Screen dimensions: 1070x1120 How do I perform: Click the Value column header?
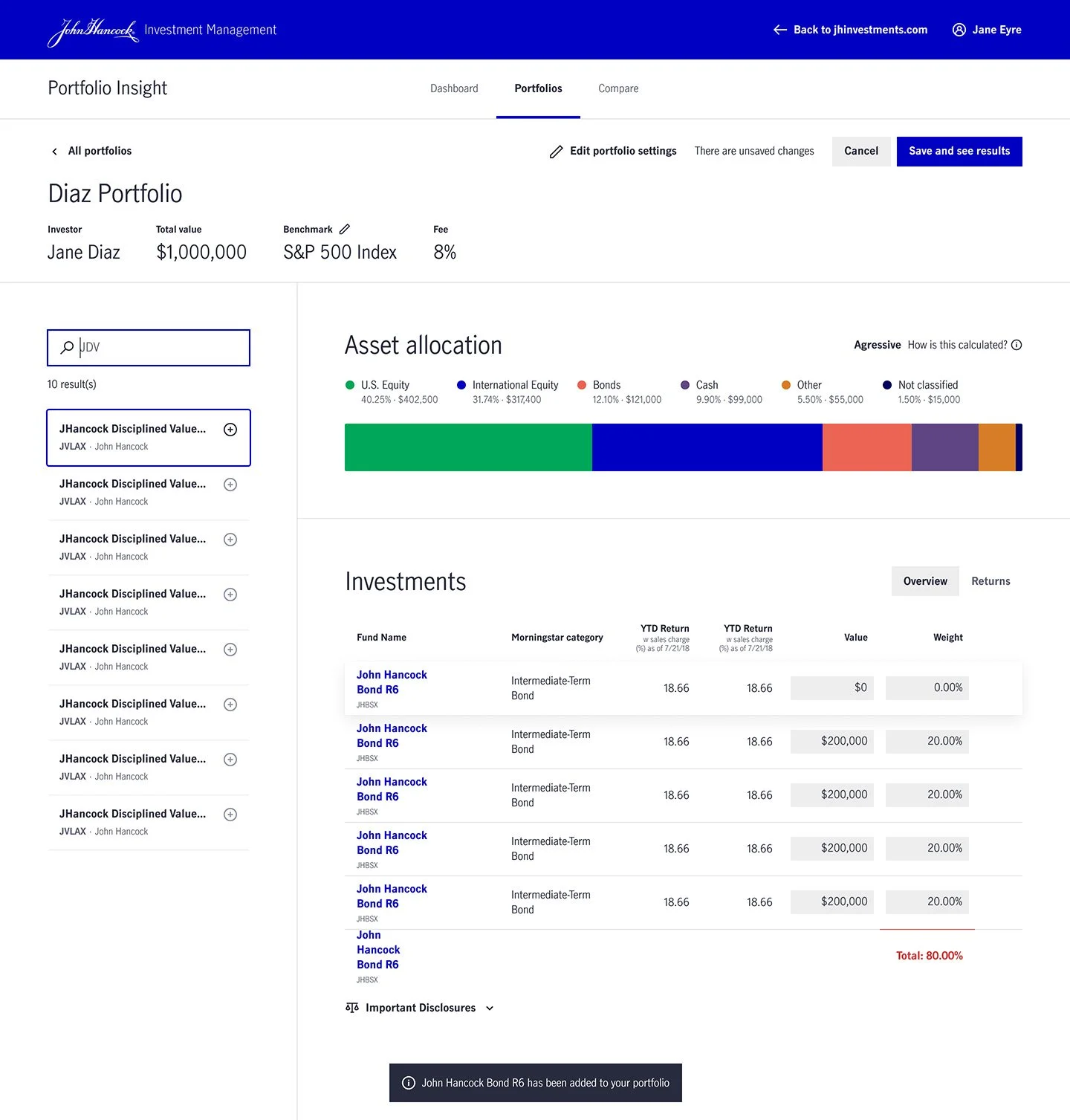(856, 638)
